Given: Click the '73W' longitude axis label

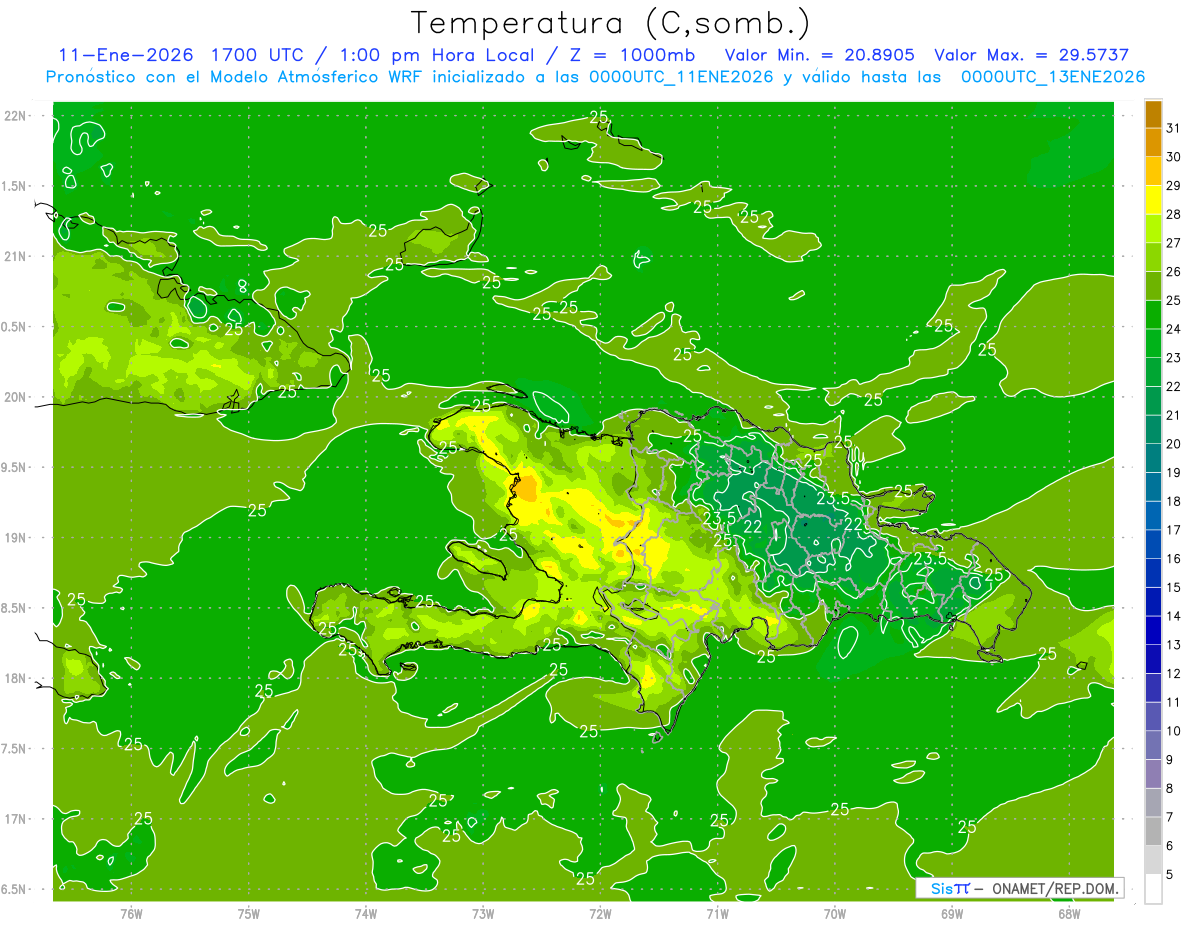Looking at the screenshot, I should (x=483, y=913).
